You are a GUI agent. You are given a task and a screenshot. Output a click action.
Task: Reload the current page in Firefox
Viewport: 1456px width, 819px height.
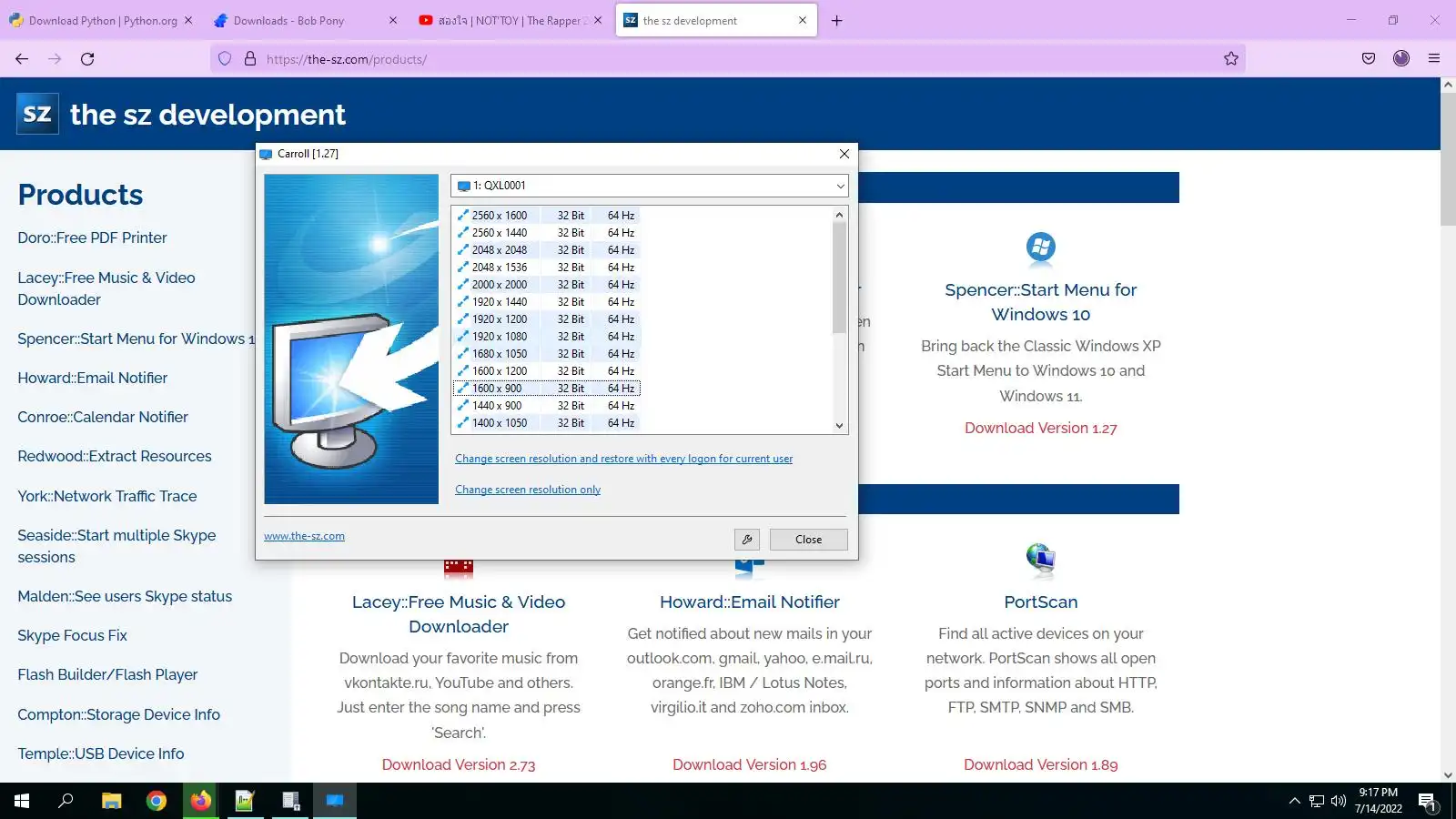87,59
